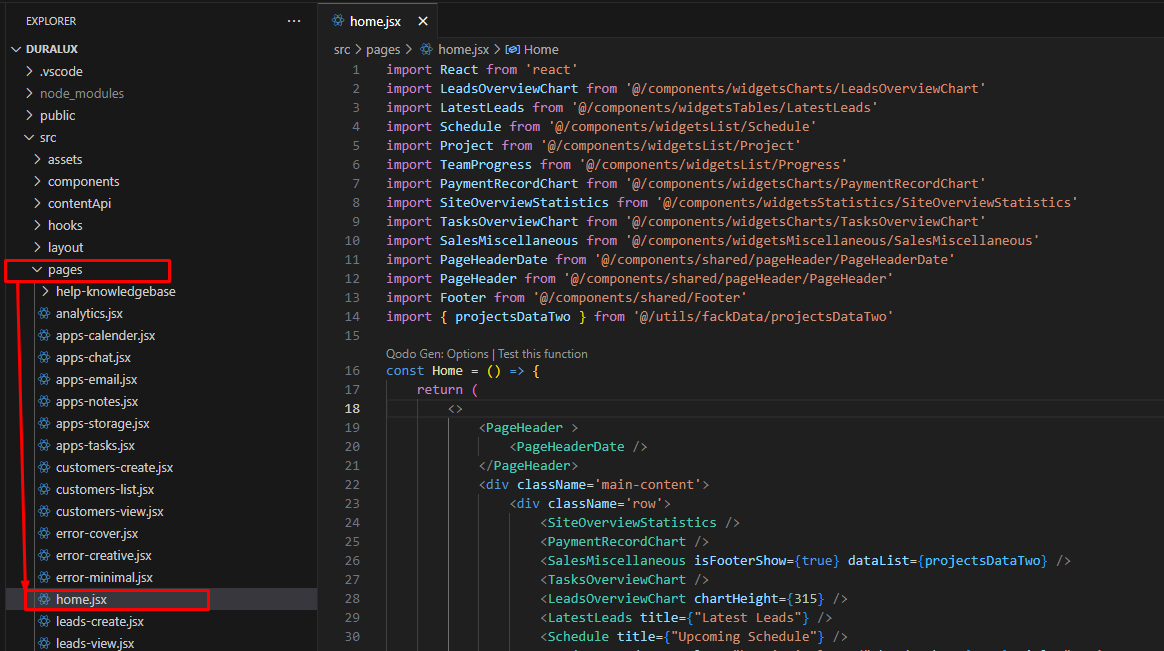The height and width of the screenshot is (651, 1164).
Task: Click the 'projectsDataTwo' import on line 14
Action: tap(512, 316)
